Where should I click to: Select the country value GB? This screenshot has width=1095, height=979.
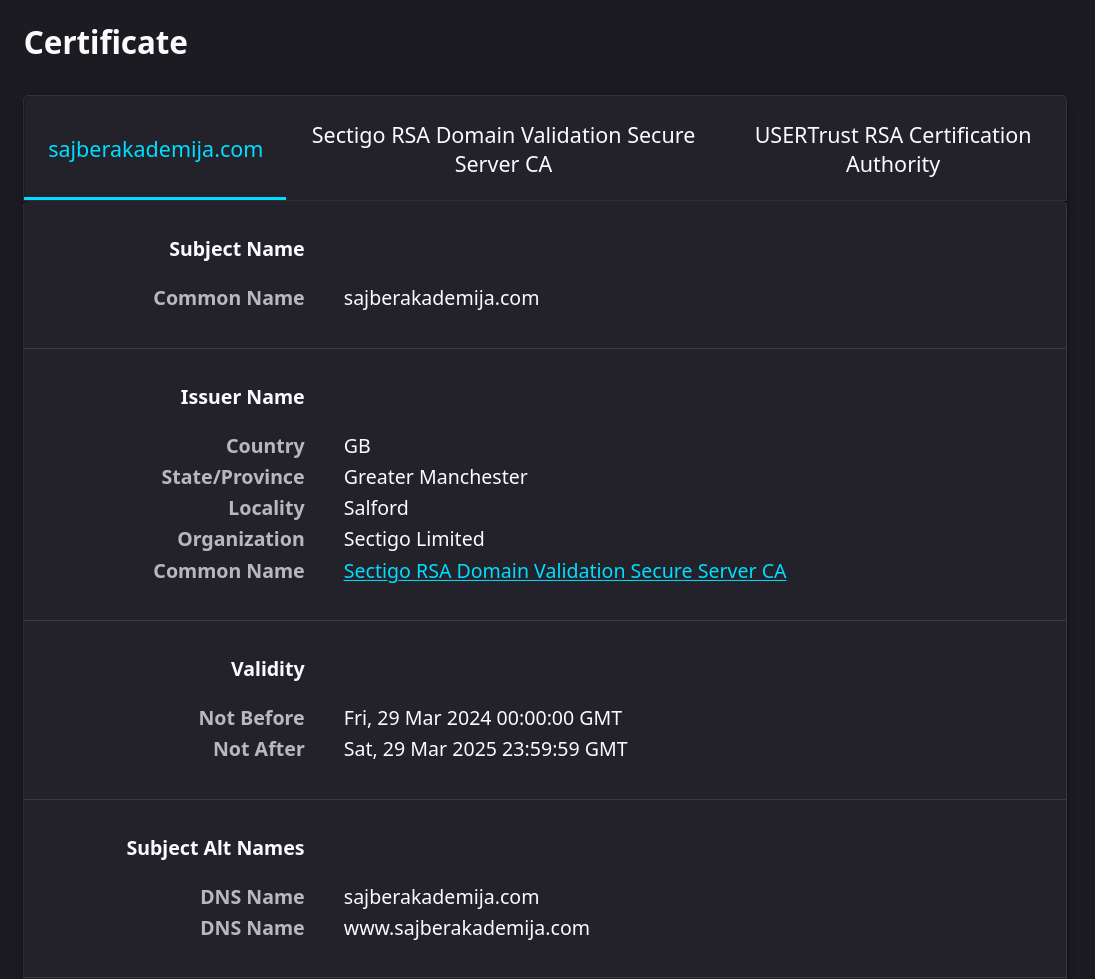click(357, 446)
